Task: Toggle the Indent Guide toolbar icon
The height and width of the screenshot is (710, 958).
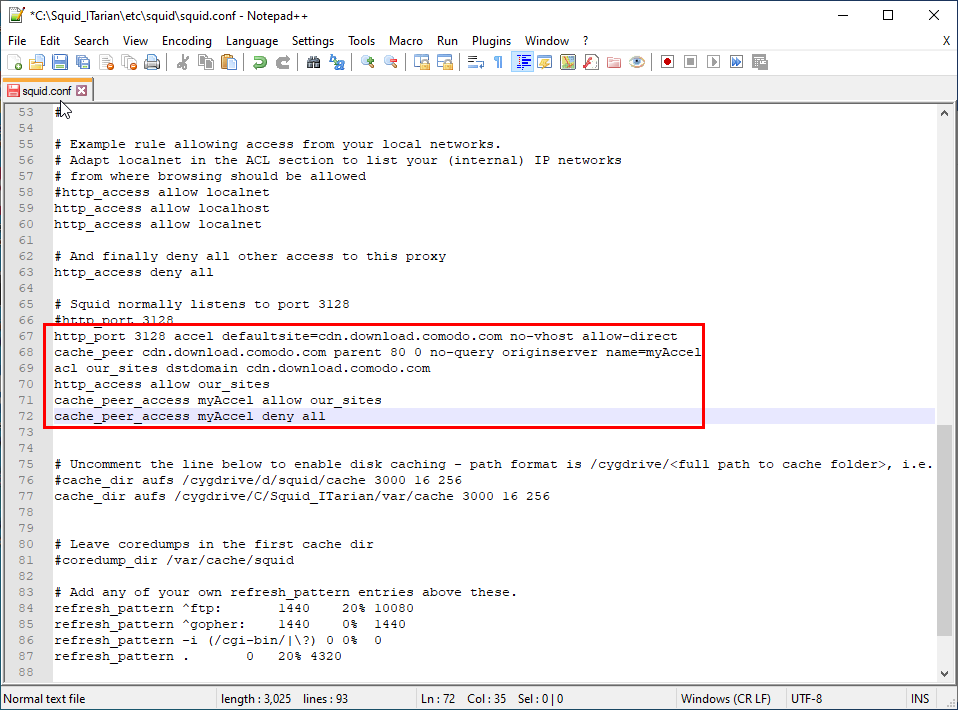Action: click(522, 62)
